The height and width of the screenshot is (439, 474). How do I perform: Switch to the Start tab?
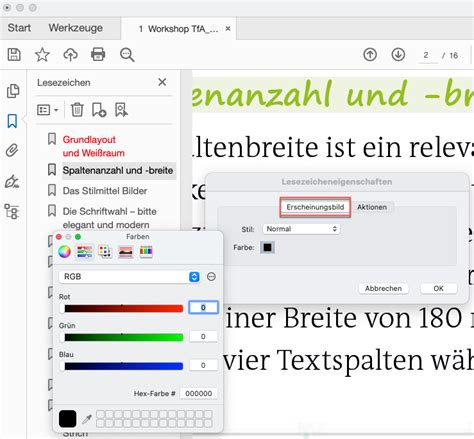[x=19, y=28]
